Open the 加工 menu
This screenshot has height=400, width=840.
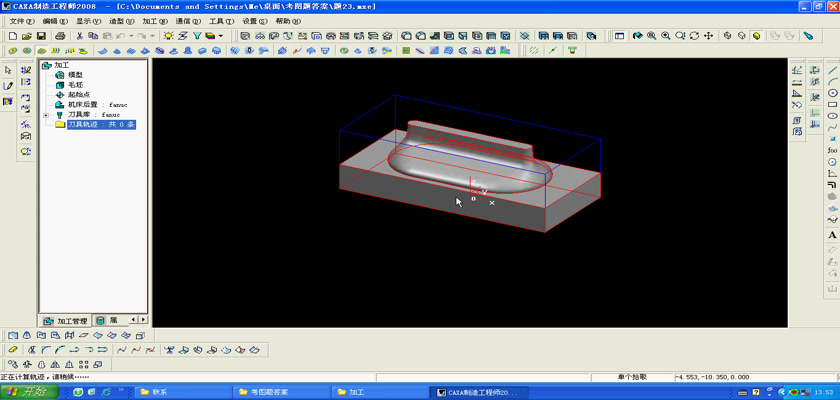[155, 21]
